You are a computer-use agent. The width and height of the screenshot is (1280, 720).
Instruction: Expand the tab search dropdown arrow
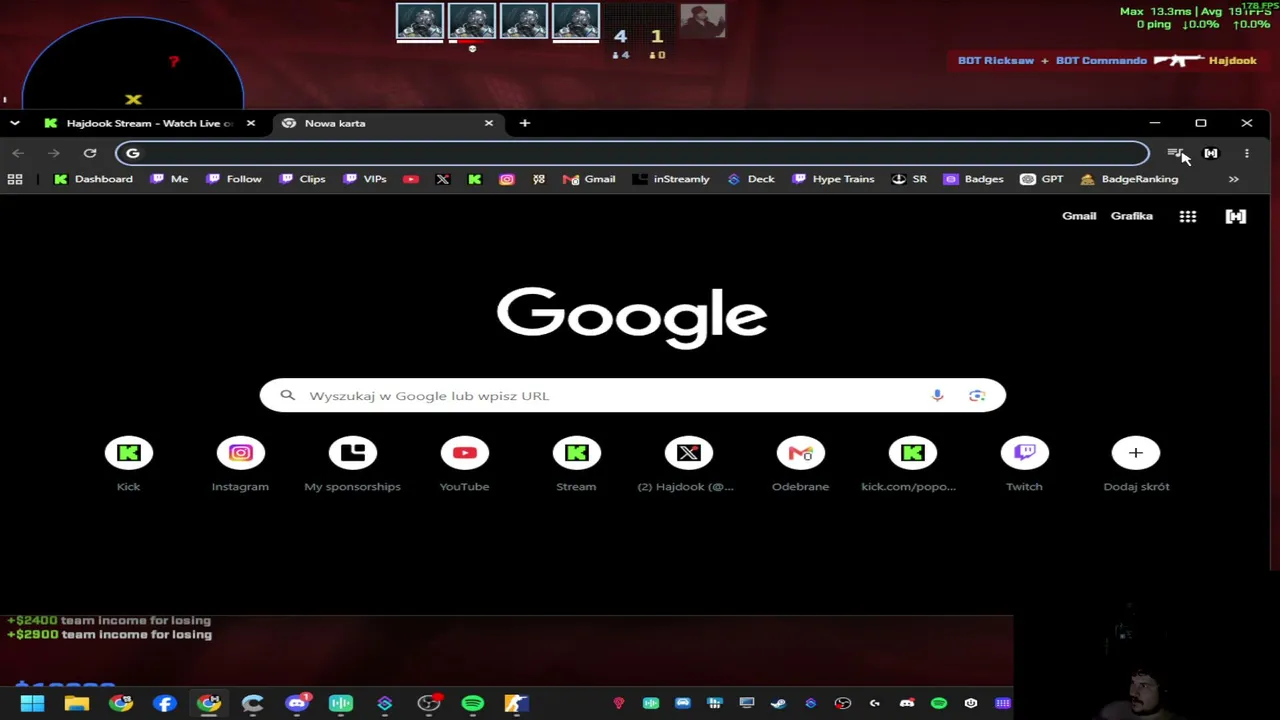click(x=15, y=123)
